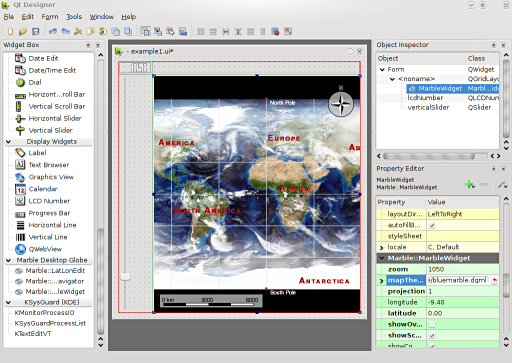Select the Edit Buddies mode icon
Image resolution: width=512 pixels, height=363 pixels.
[170, 32]
